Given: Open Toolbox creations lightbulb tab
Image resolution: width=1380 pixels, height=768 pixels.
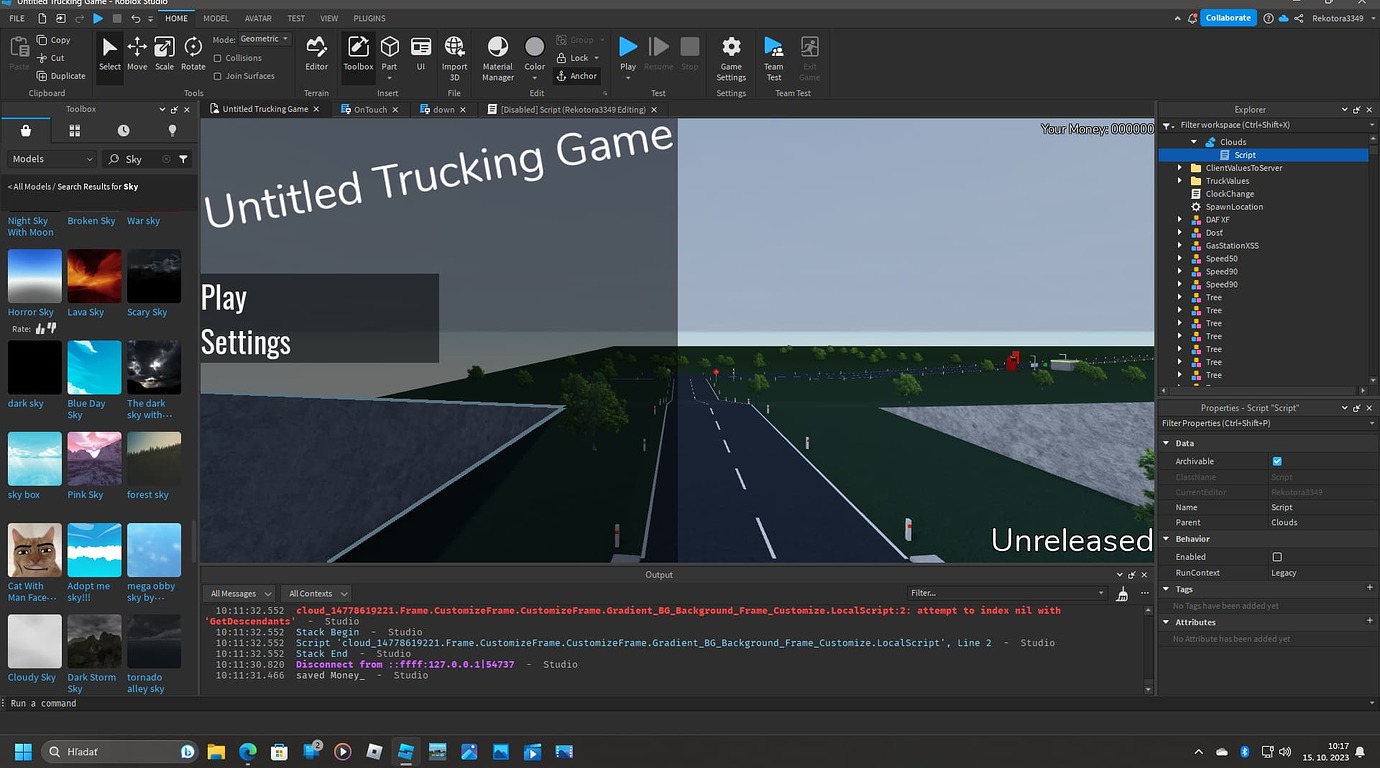Looking at the screenshot, I should click(x=172, y=131).
